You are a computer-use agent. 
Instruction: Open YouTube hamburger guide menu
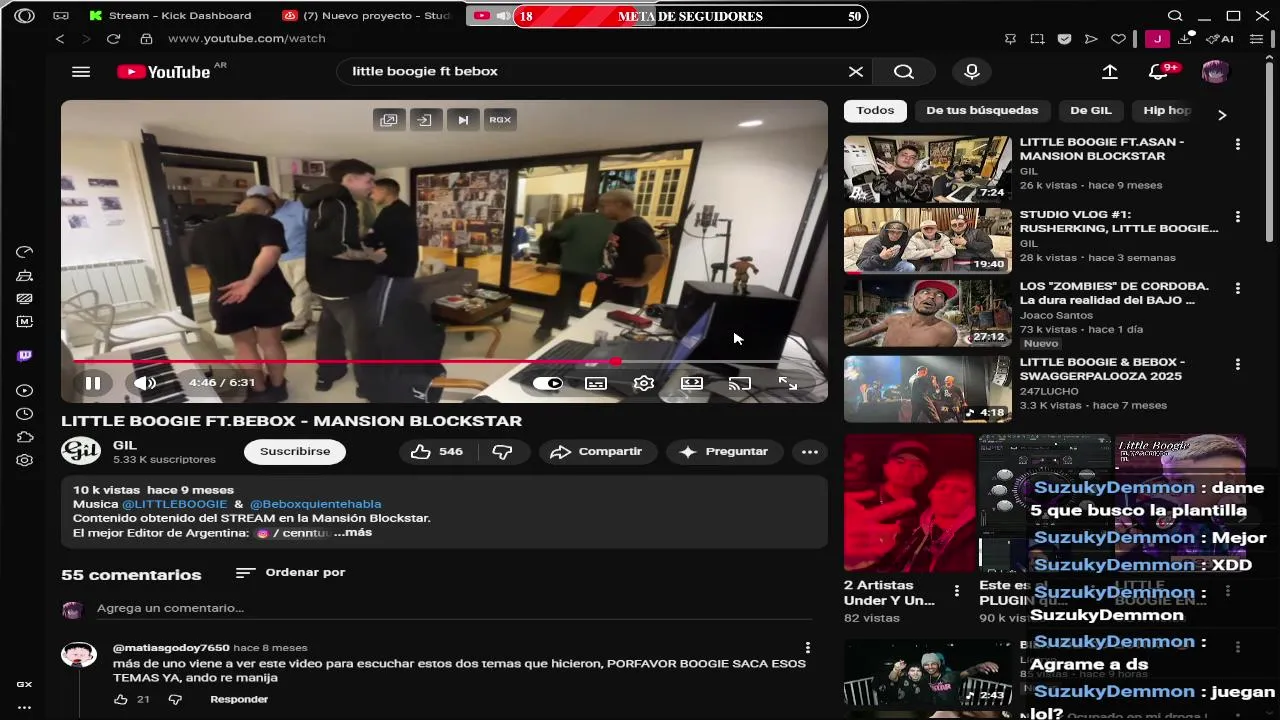[x=81, y=72]
